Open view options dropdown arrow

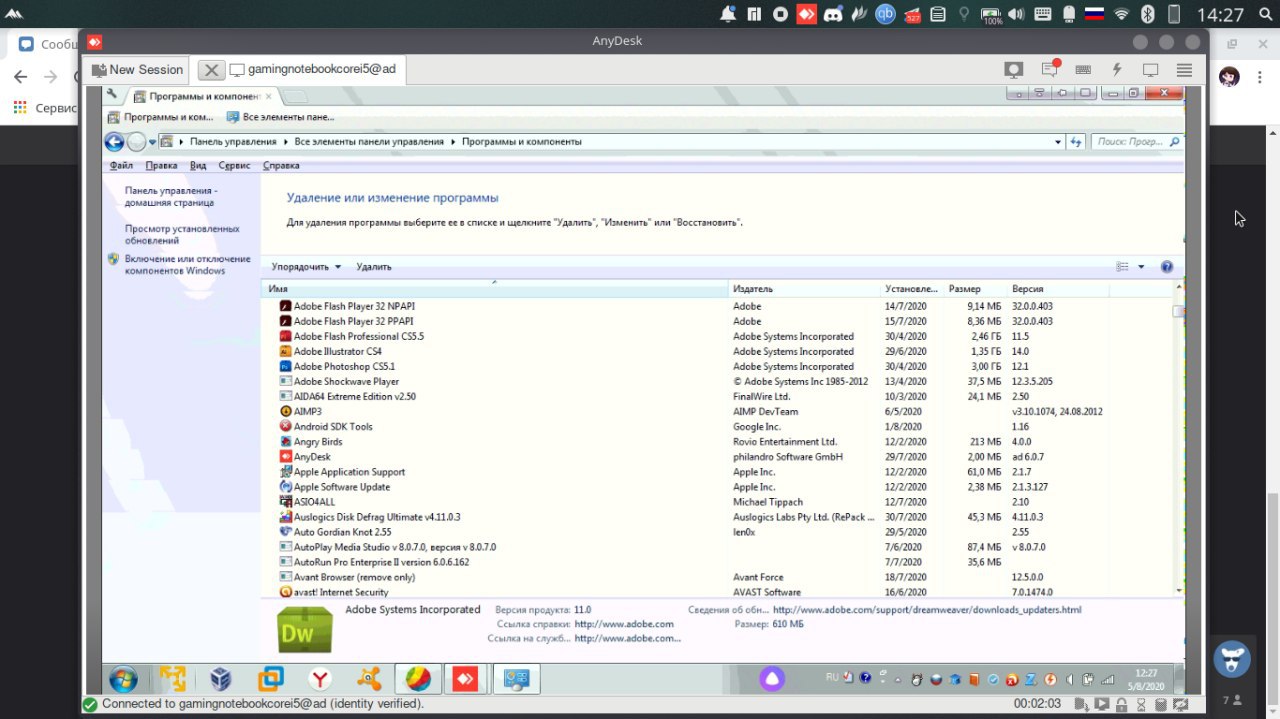click(1141, 267)
